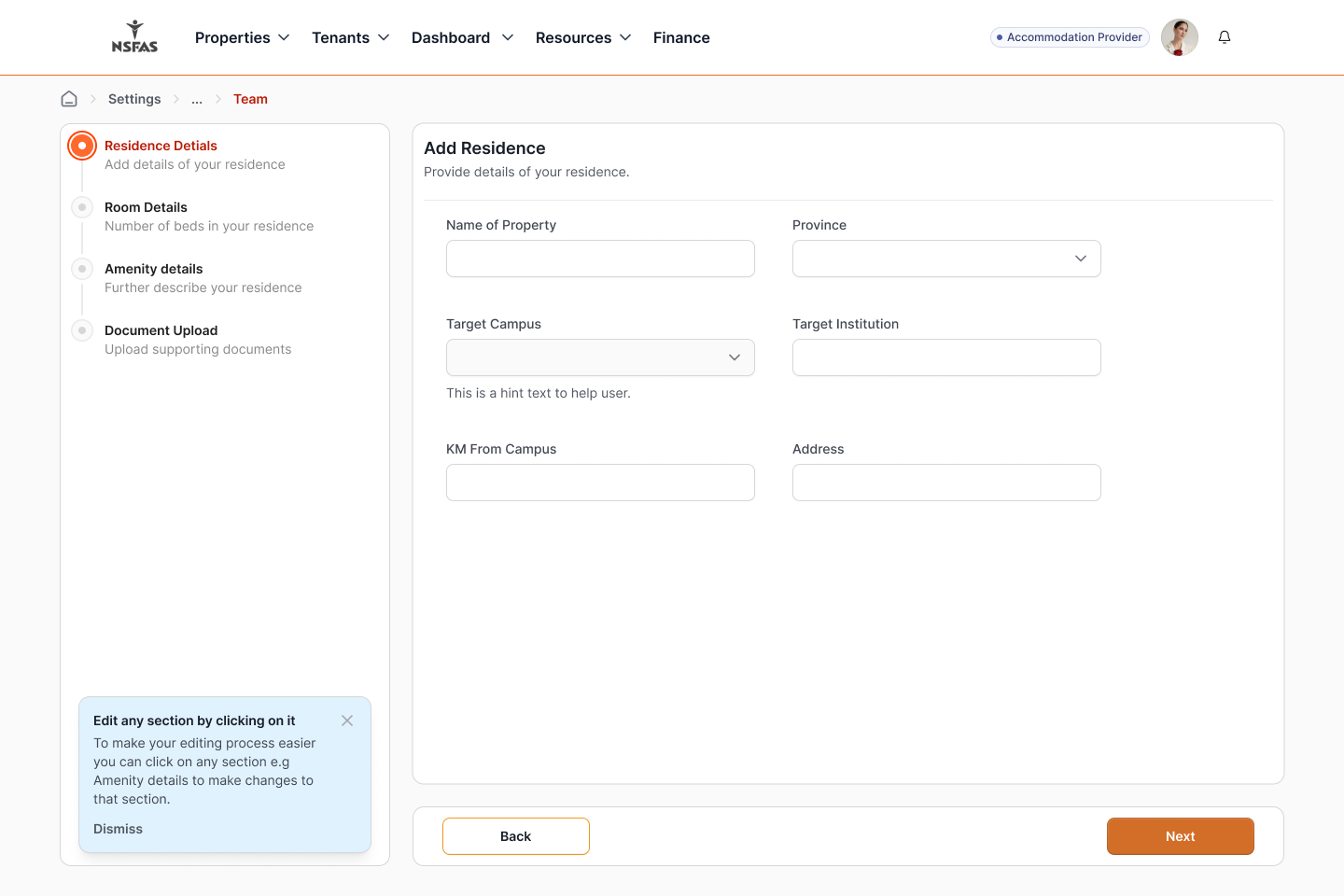This screenshot has width=1344, height=896.
Task: Click the Name of Property field
Action: click(600, 259)
